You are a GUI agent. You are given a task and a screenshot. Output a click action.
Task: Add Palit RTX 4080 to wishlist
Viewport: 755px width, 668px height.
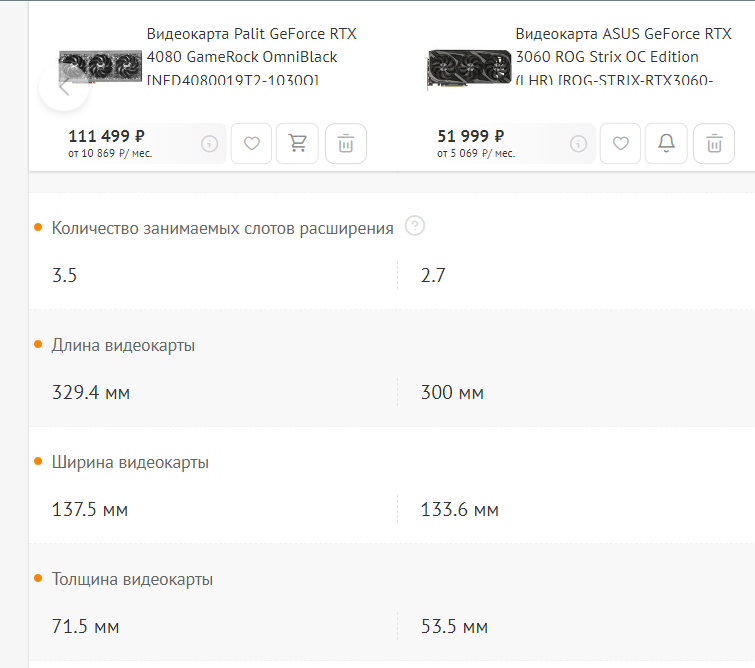pos(251,144)
